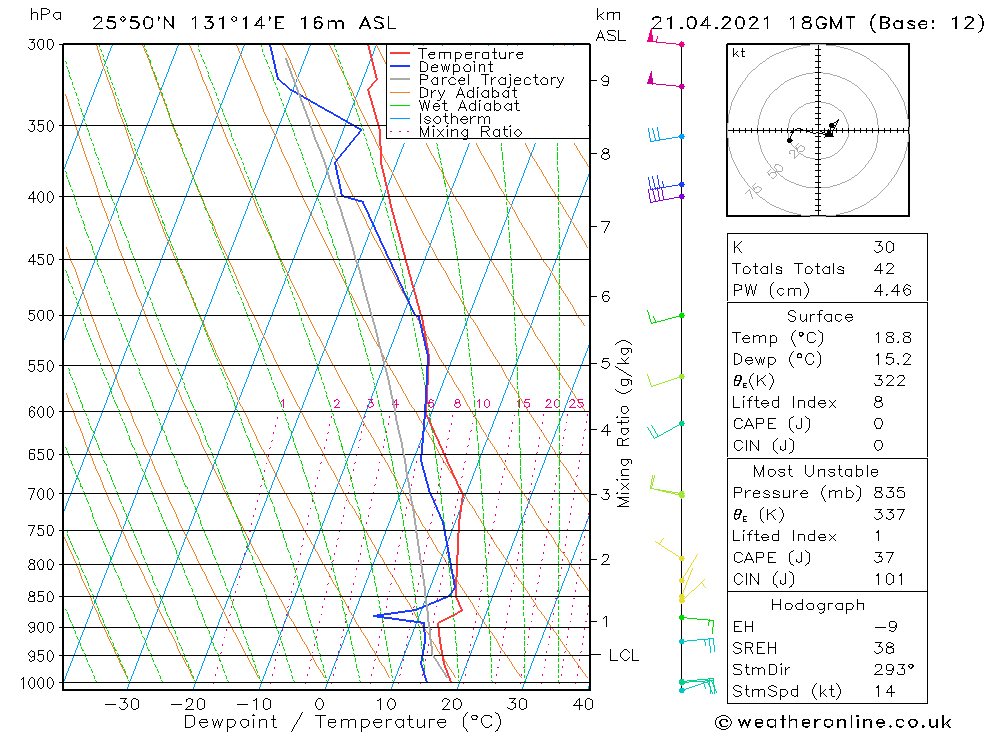Click the 850 hPa pressure axis label
This screenshot has height=733, width=1000.
pos(41,597)
